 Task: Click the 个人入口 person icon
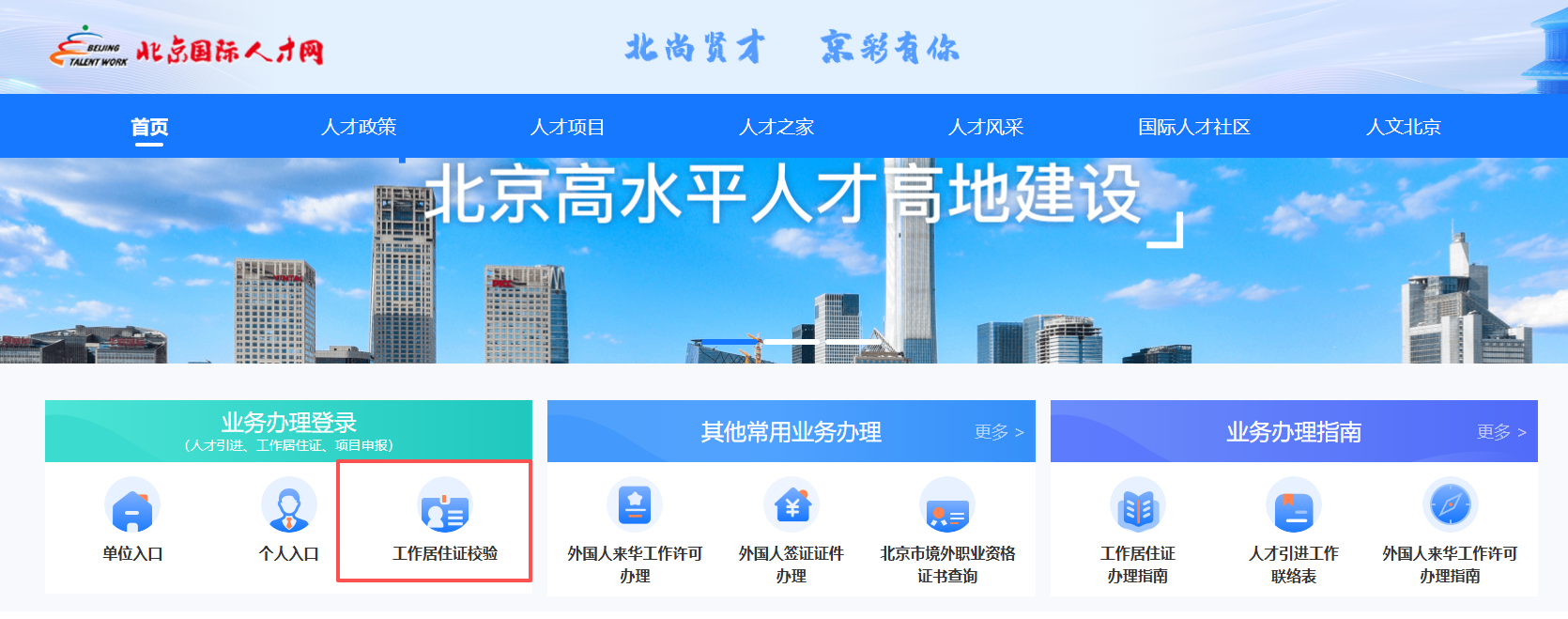tap(289, 505)
